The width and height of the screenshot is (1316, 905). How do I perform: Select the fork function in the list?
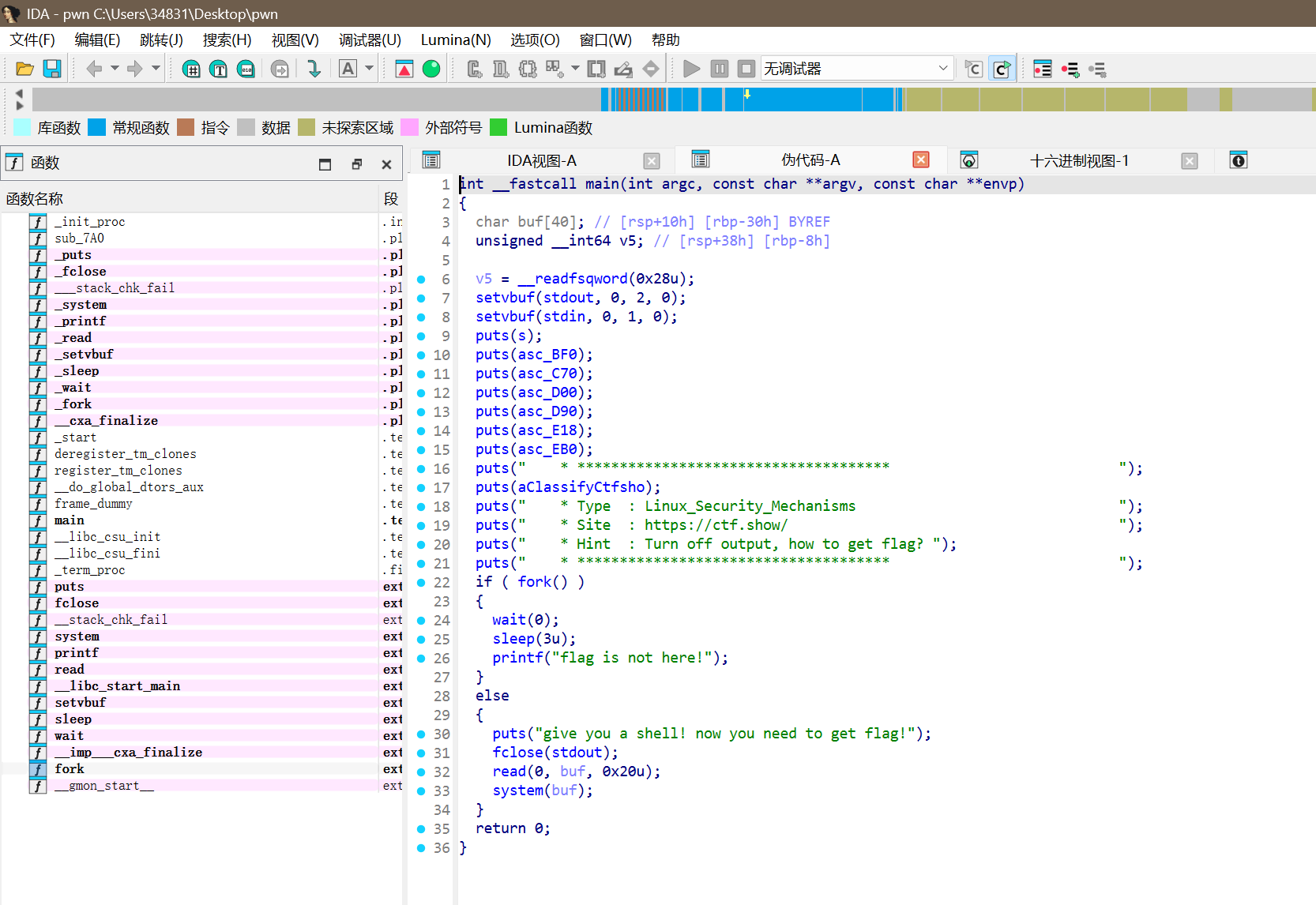pyautogui.click(x=70, y=769)
